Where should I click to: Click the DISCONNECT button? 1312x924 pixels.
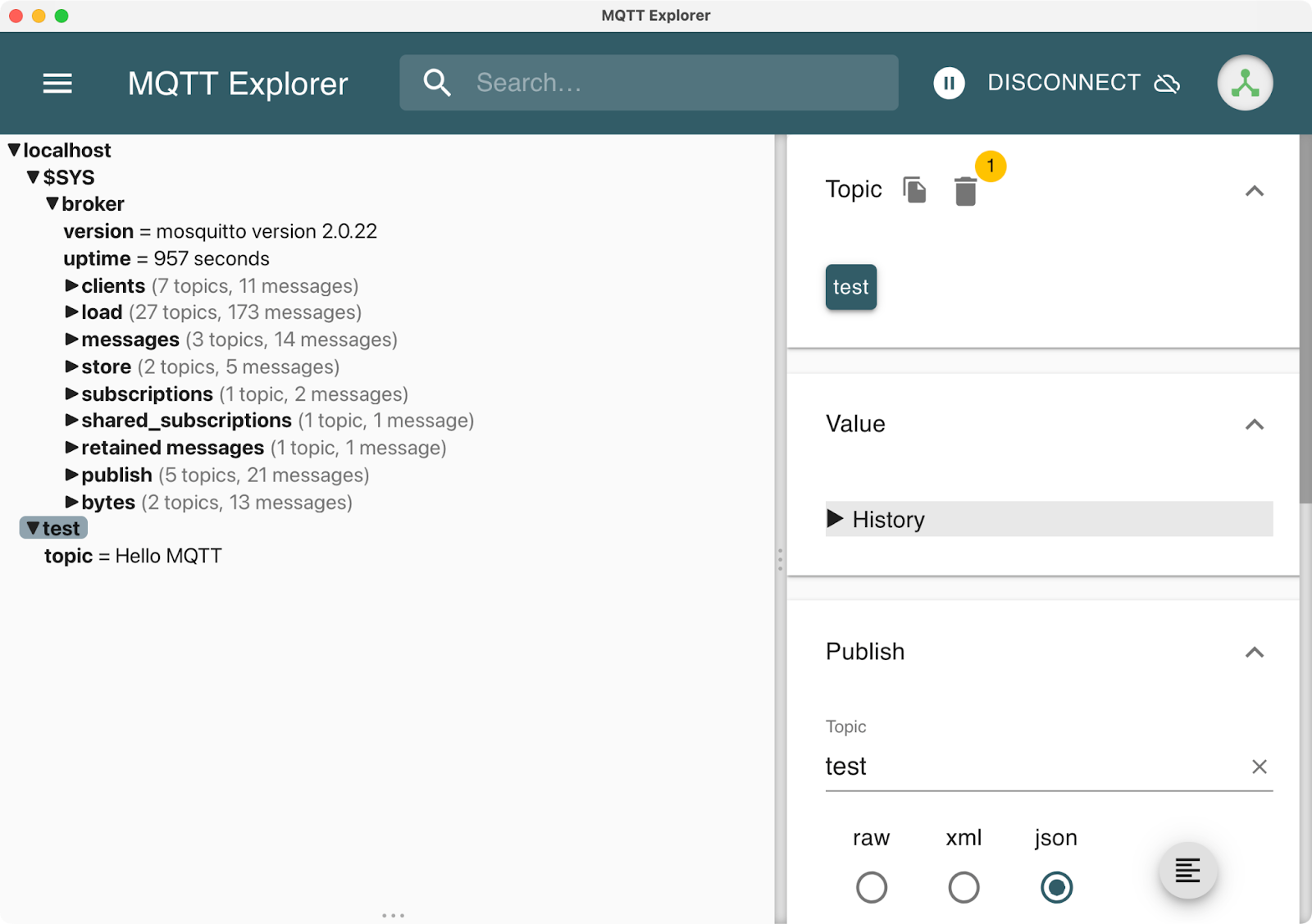[x=1064, y=82]
